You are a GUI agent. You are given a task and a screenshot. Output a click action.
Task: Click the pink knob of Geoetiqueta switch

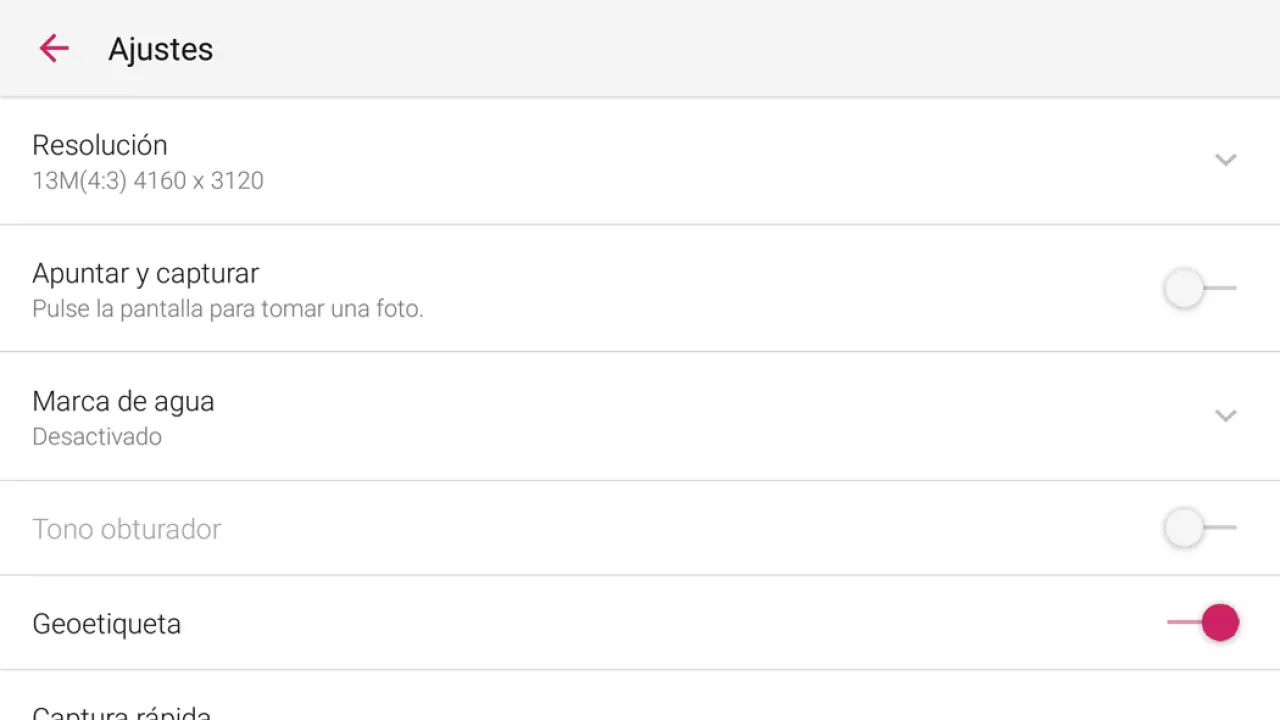[x=1220, y=622]
